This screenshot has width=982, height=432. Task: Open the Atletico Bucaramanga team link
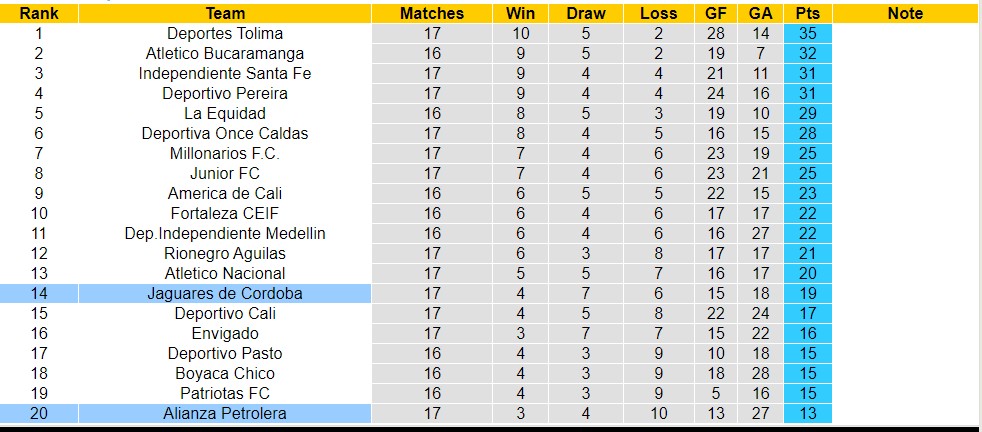click(x=225, y=53)
